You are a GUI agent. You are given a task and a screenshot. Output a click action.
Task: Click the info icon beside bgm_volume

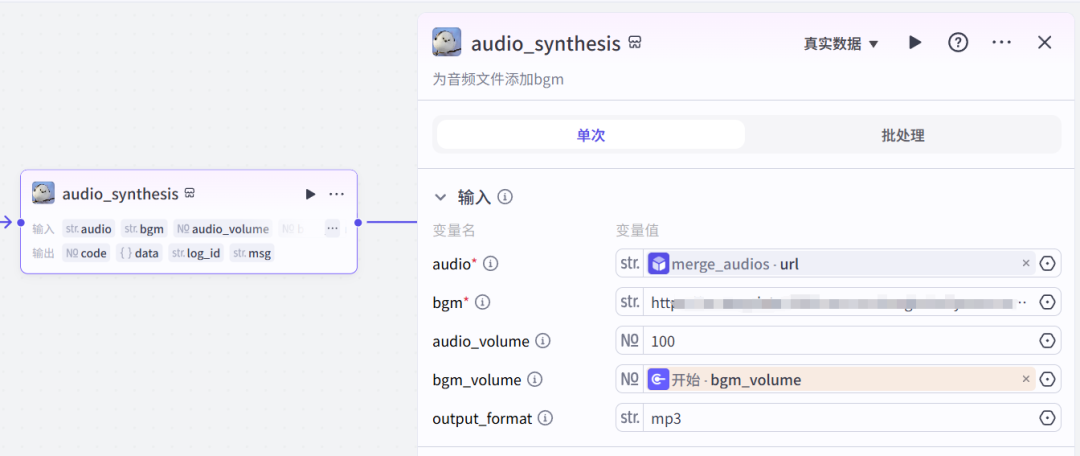(x=535, y=380)
